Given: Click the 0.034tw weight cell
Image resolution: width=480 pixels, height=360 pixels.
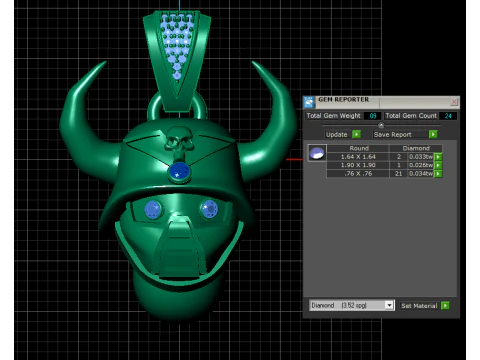Looking at the screenshot, I should (x=421, y=174).
